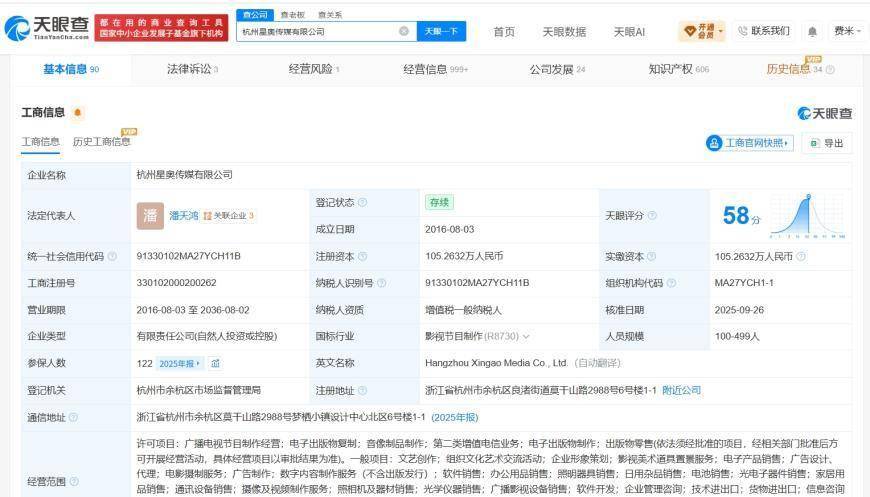Click credit code 91330102MA27YCH11B value
Screen dimensions: 870x497
[189, 256]
